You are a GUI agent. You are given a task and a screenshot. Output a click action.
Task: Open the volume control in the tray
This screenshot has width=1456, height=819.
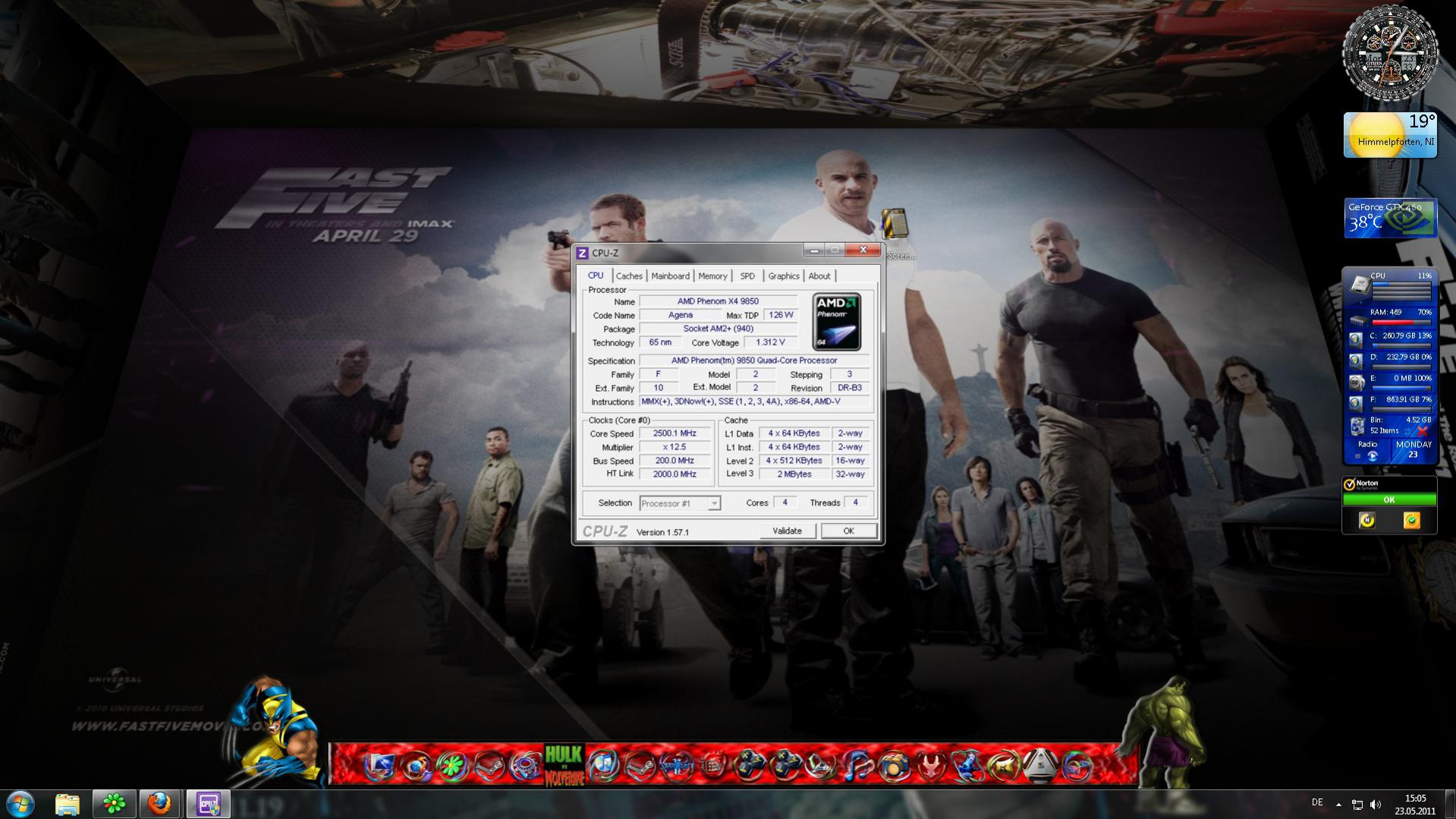[x=1376, y=805]
